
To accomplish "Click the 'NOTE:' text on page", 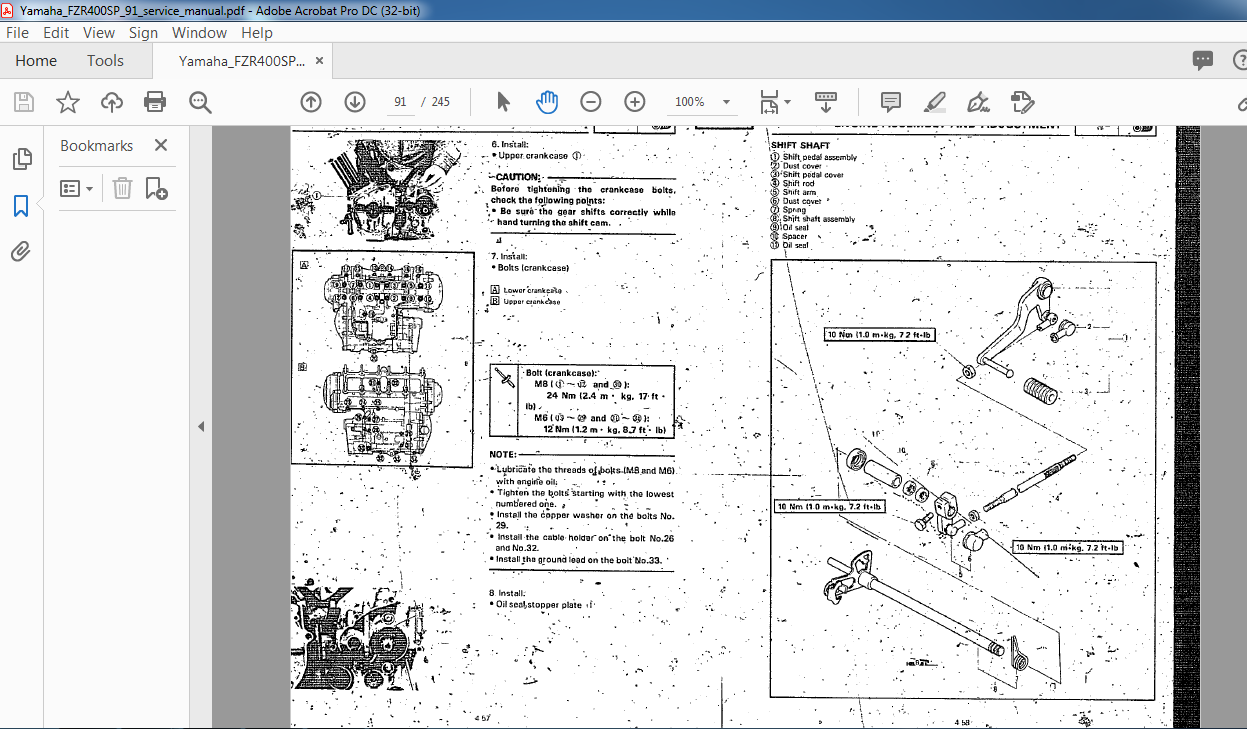I will (x=503, y=454).
